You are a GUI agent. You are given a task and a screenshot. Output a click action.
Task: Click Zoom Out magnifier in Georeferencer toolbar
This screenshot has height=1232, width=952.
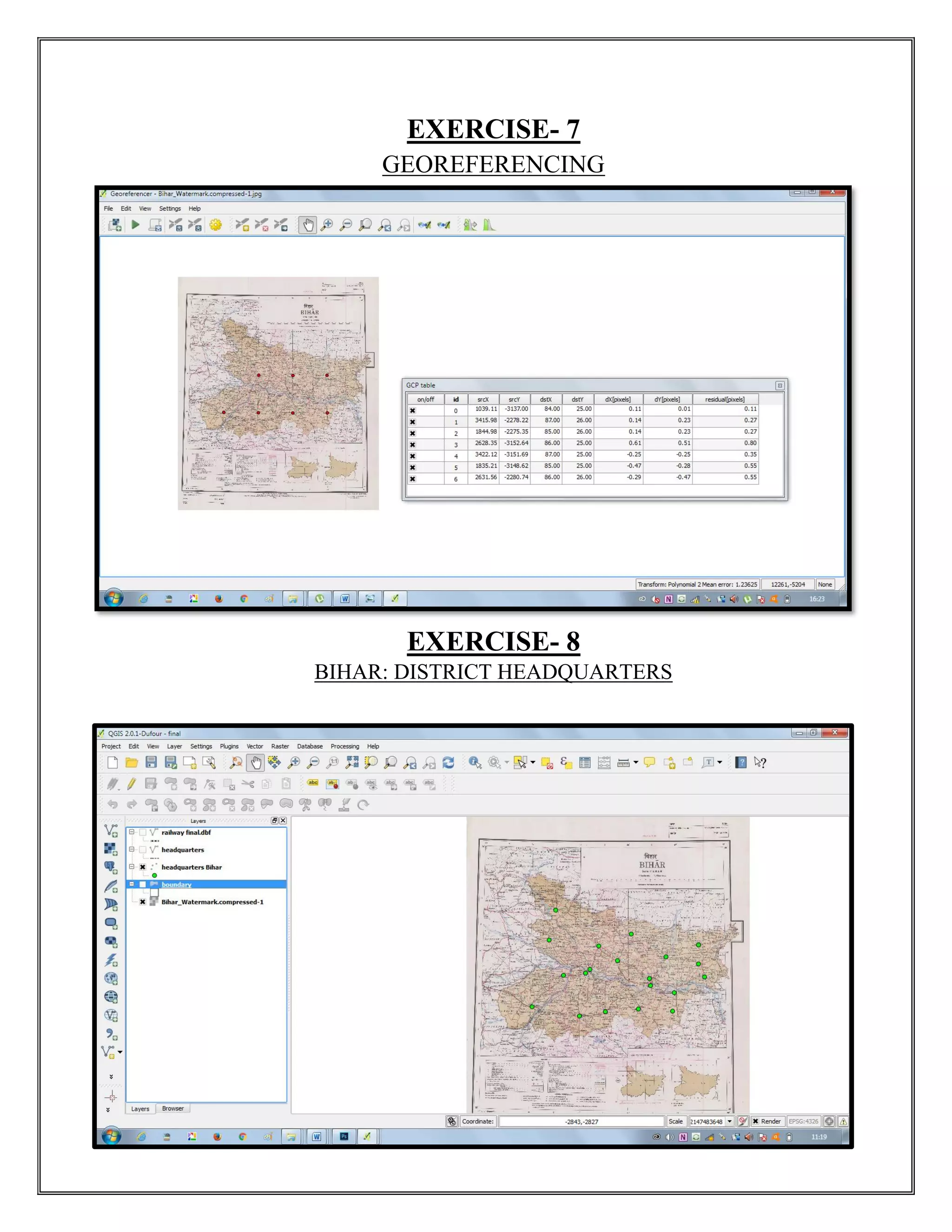(x=346, y=225)
